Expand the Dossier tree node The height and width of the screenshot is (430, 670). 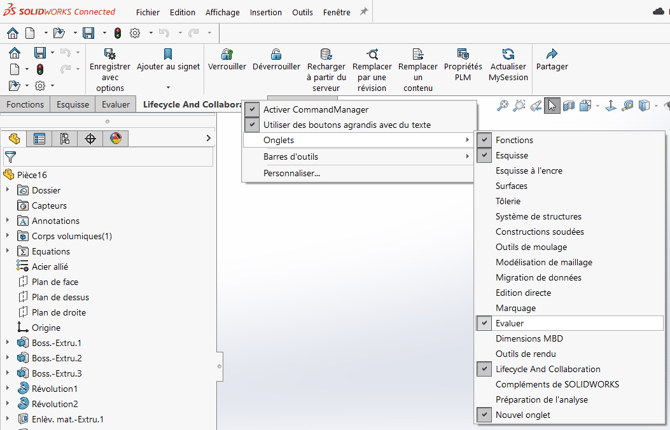[x=7, y=189]
